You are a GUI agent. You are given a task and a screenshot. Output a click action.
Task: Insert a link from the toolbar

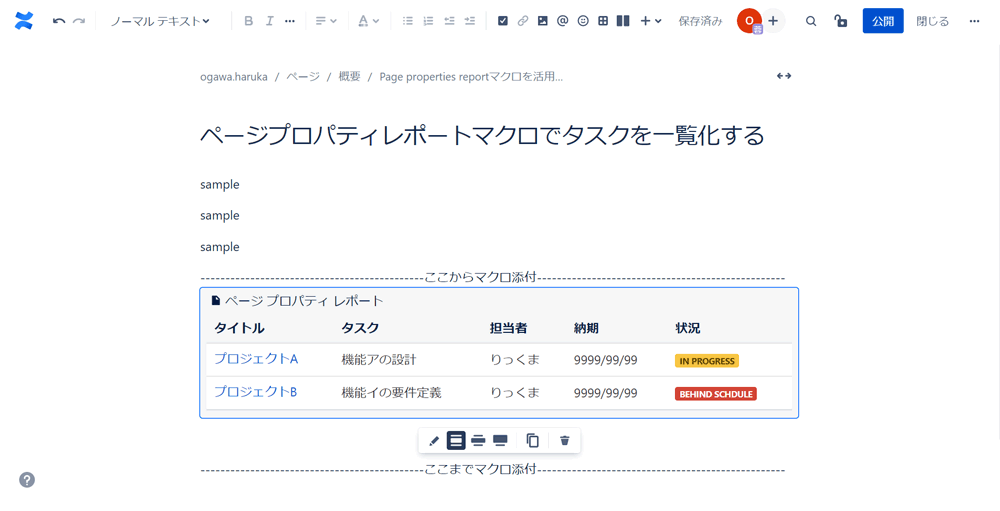(x=523, y=21)
